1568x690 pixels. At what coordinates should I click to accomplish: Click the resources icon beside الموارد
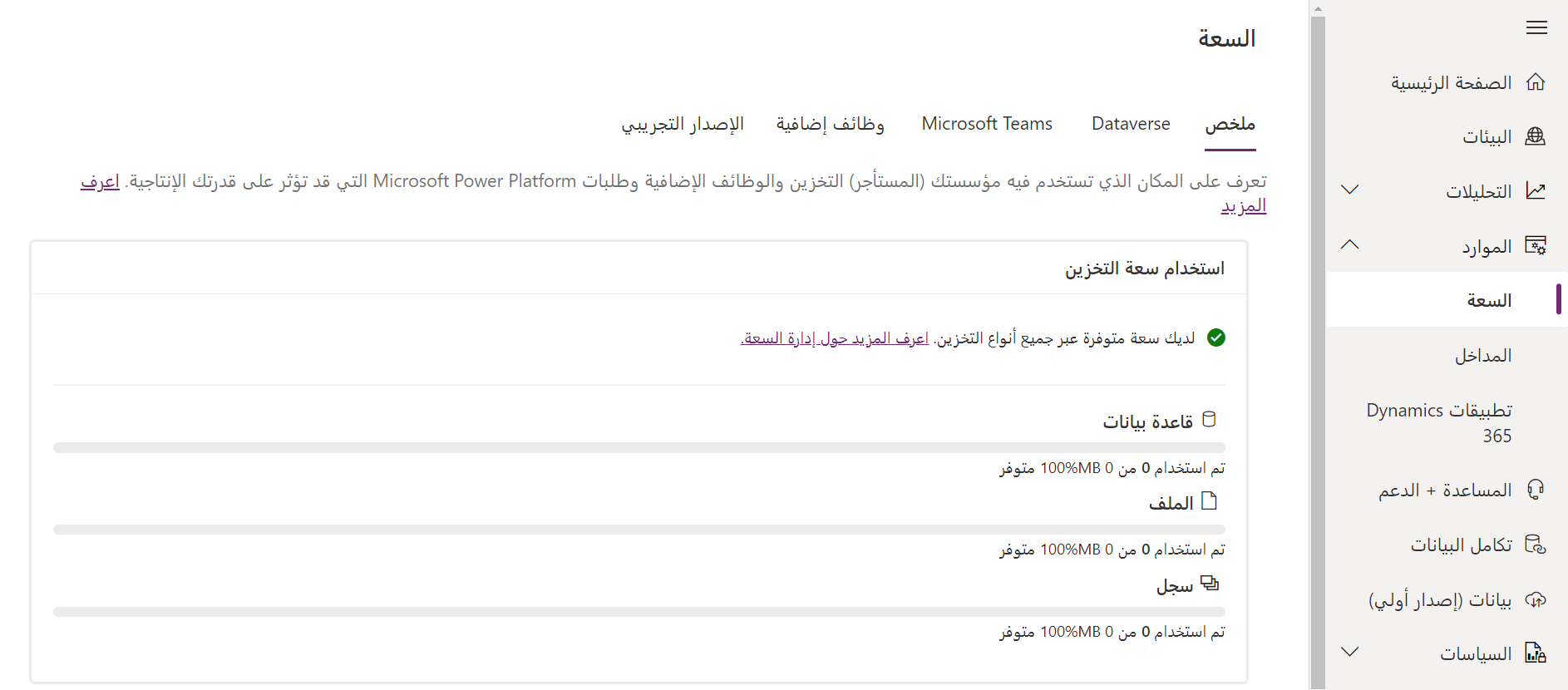coord(1536,245)
